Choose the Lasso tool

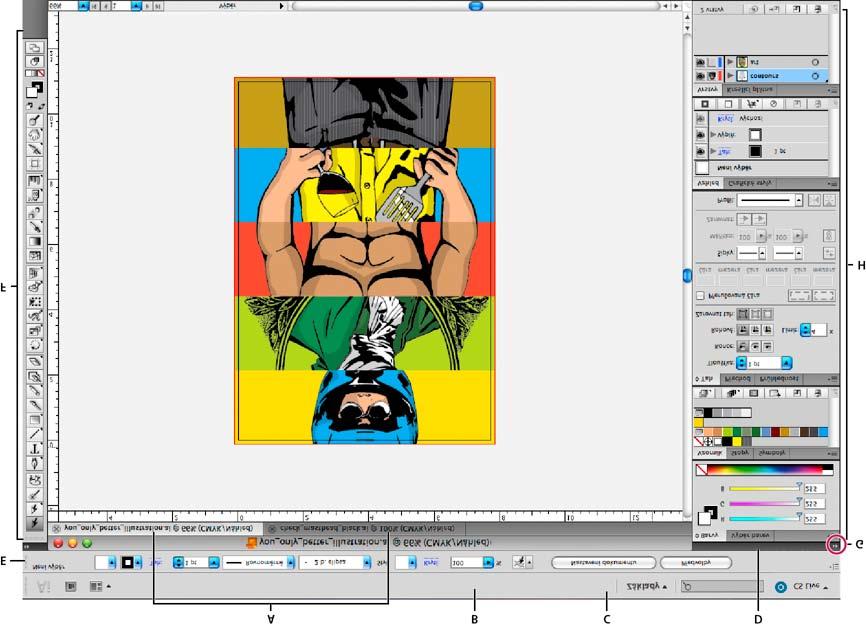coord(35,479)
